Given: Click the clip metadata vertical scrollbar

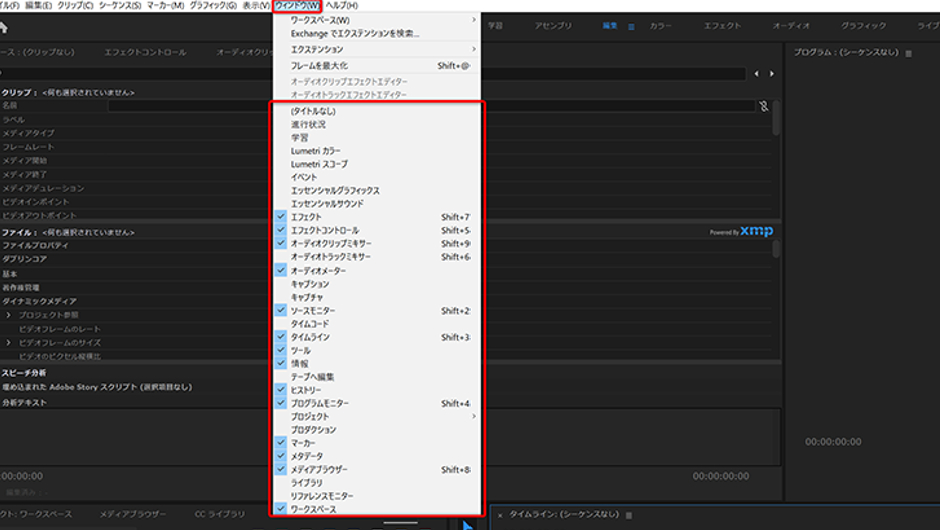Looking at the screenshot, I should tap(776, 118).
